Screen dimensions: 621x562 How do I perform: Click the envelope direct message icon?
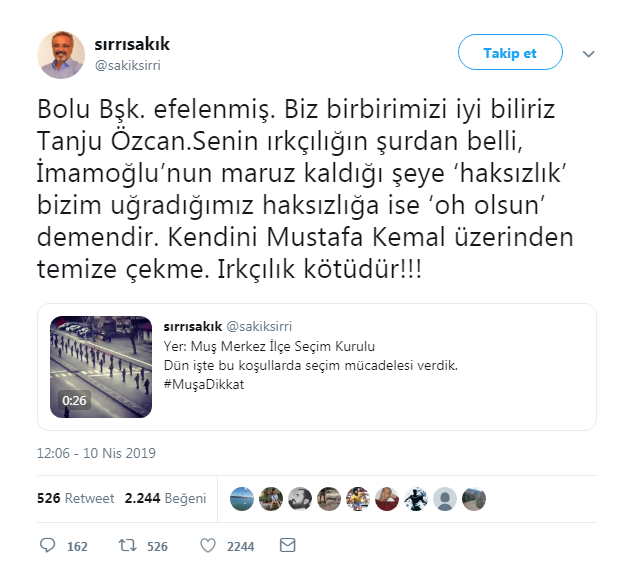click(288, 545)
